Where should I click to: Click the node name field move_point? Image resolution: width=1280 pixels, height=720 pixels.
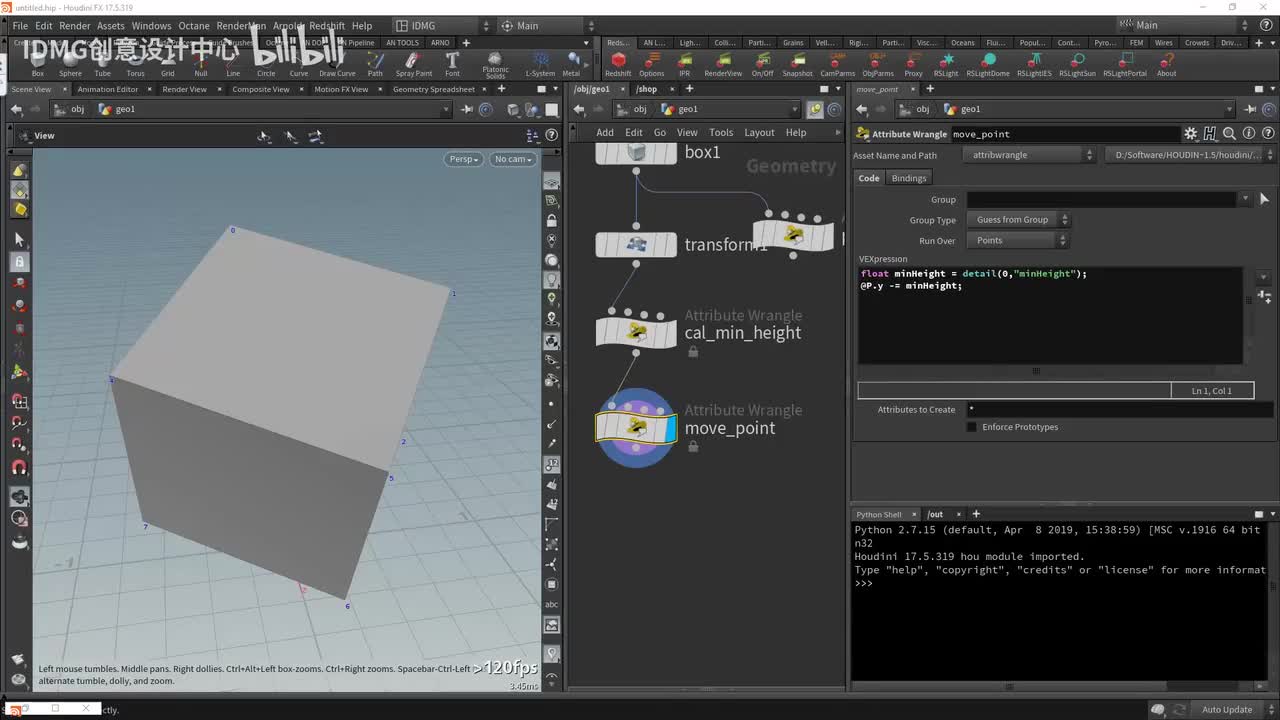click(1065, 134)
